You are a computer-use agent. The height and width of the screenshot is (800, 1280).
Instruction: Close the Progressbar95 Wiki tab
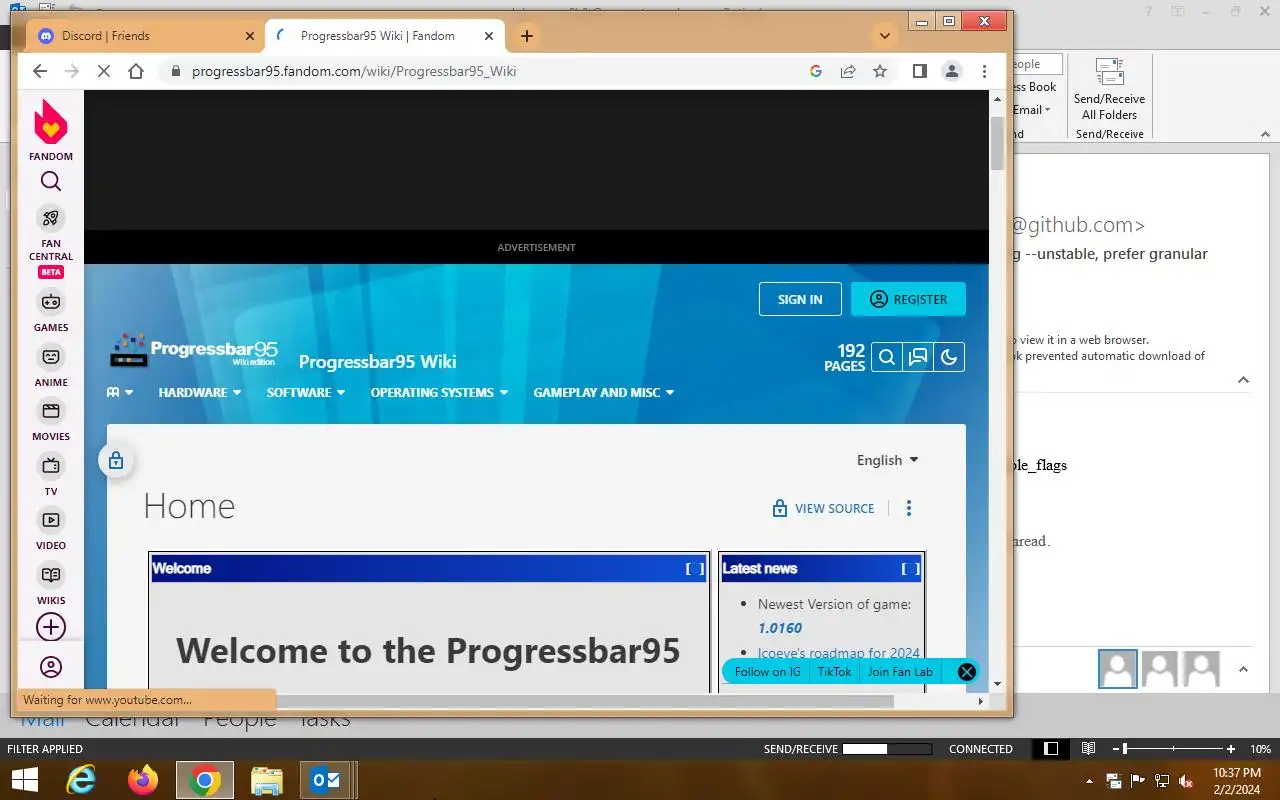pyautogui.click(x=489, y=36)
